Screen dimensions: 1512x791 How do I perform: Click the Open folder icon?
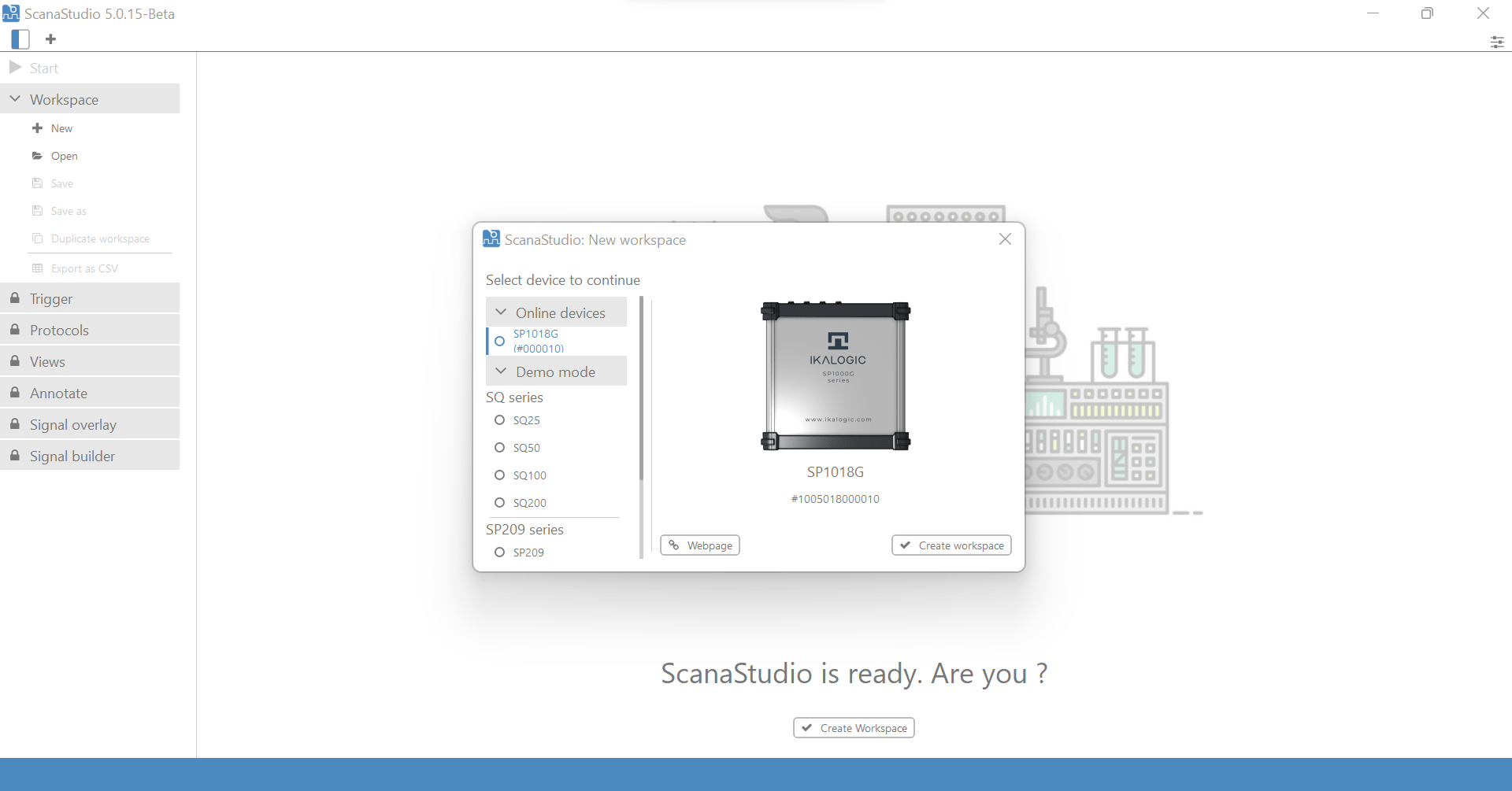tap(37, 156)
